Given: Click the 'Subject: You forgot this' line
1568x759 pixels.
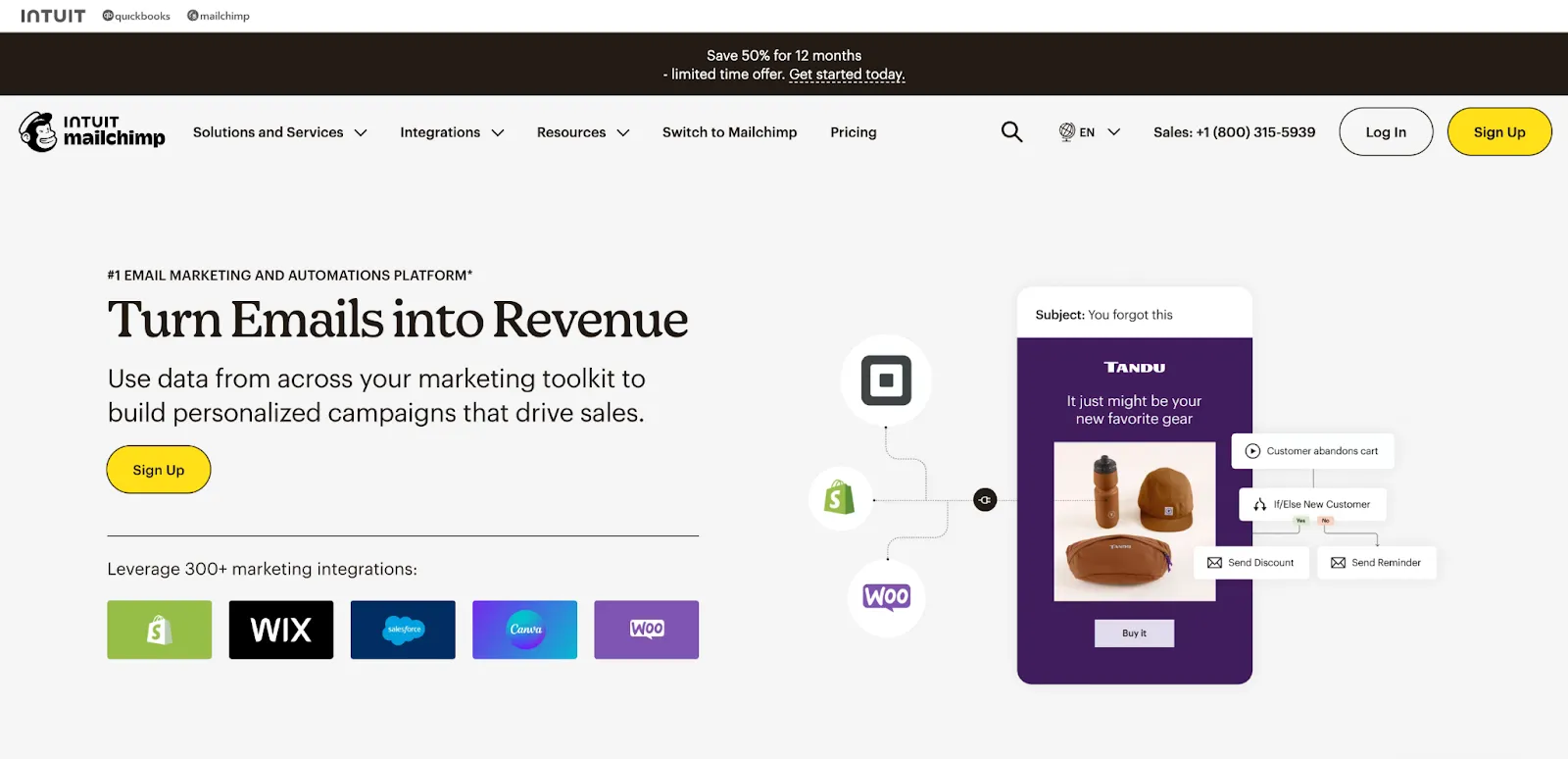Looking at the screenshot, I should pyautogui.click(x=1104, y=315).
